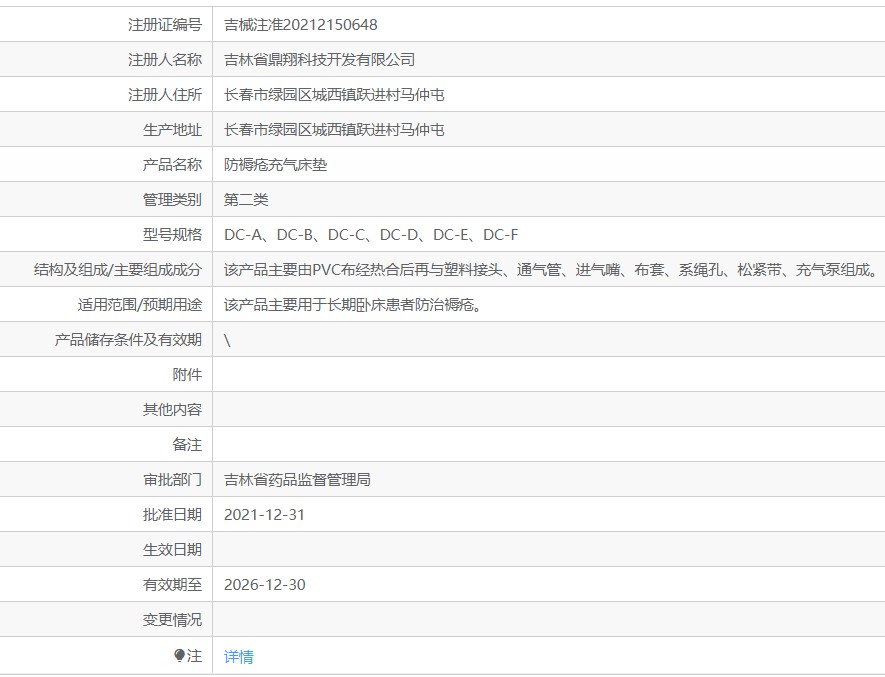Select approving department 吉林省药品监督管理局

coord(297,480)
